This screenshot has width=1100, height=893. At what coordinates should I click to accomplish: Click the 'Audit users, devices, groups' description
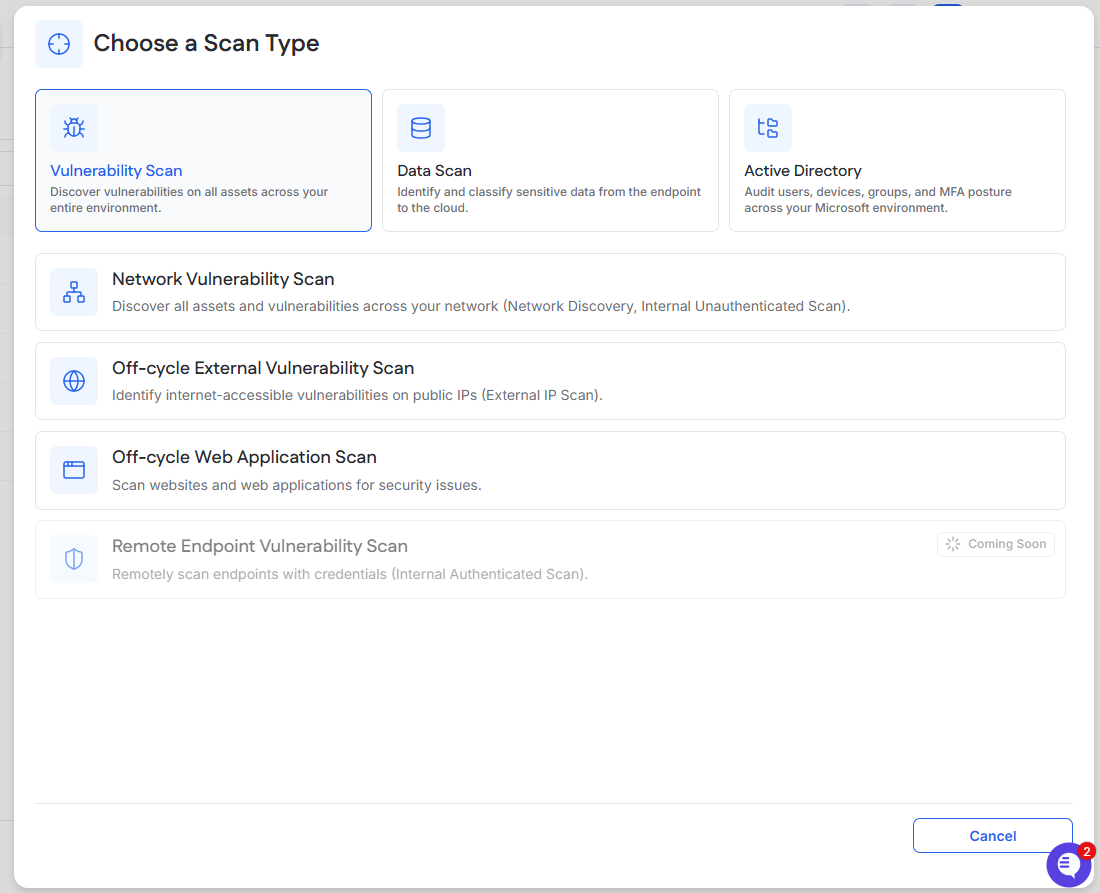(878, 200)
